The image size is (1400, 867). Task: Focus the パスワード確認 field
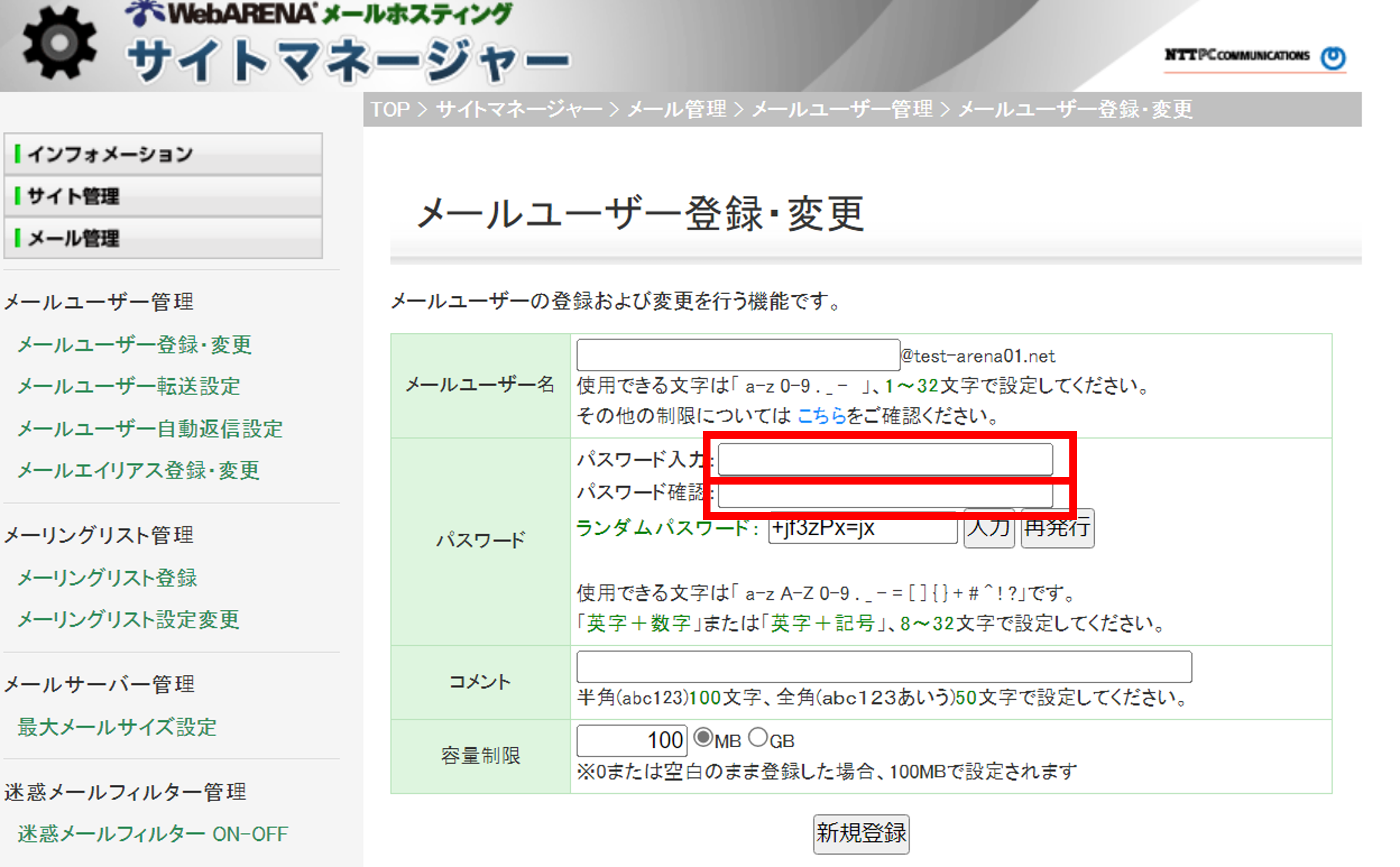[x=885, y=493]
